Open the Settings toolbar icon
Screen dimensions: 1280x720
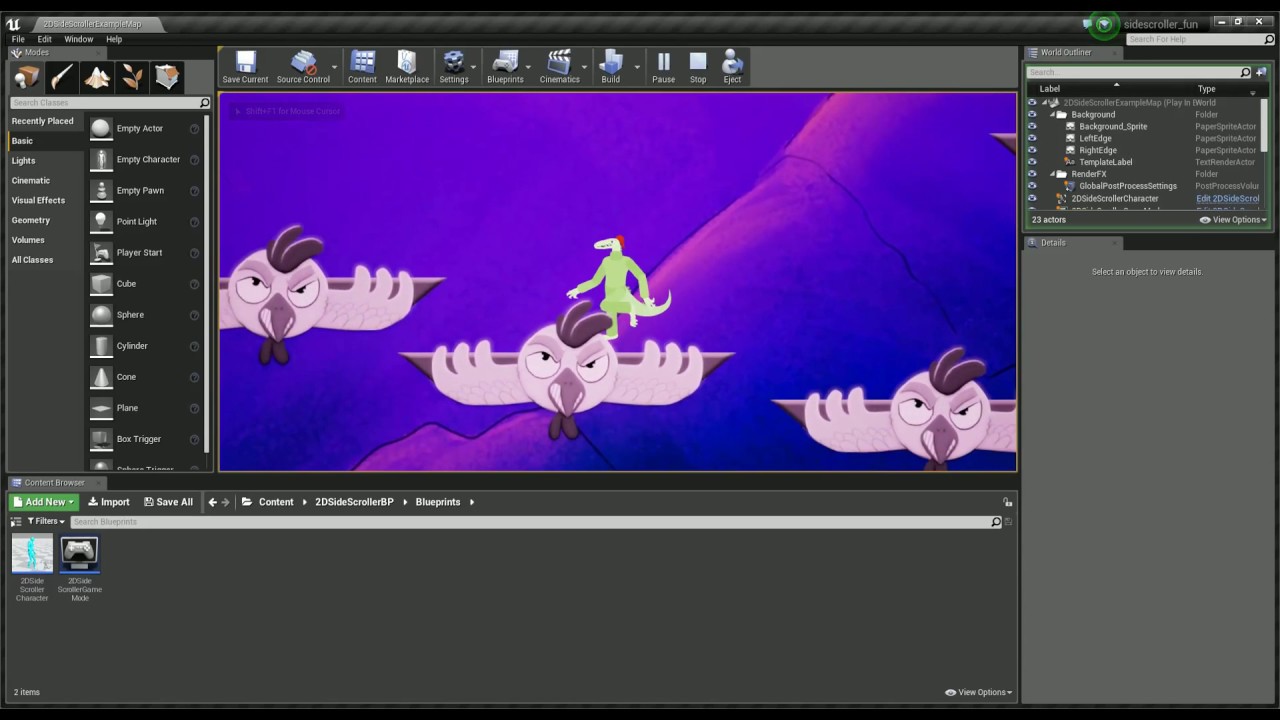[x=454, y=67]
